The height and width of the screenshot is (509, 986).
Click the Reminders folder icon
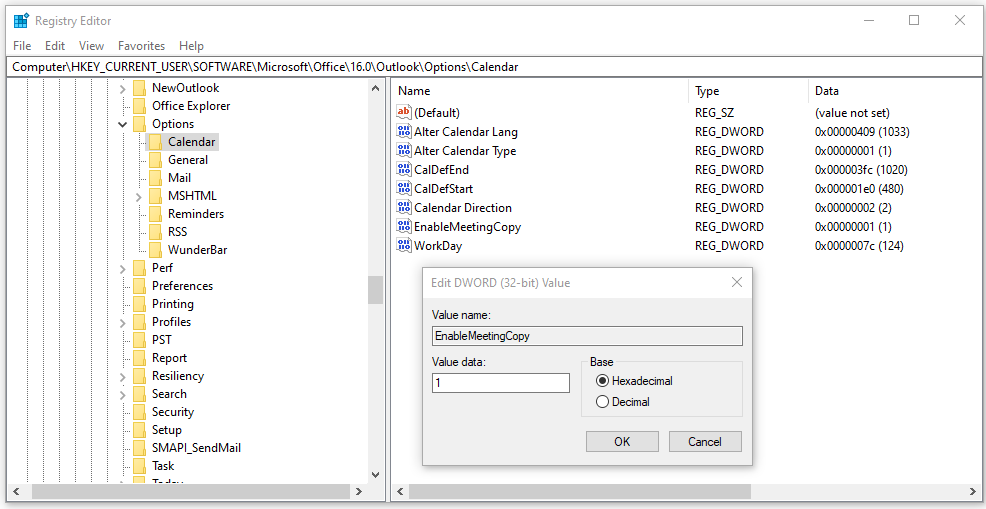[x=155, y=214]
